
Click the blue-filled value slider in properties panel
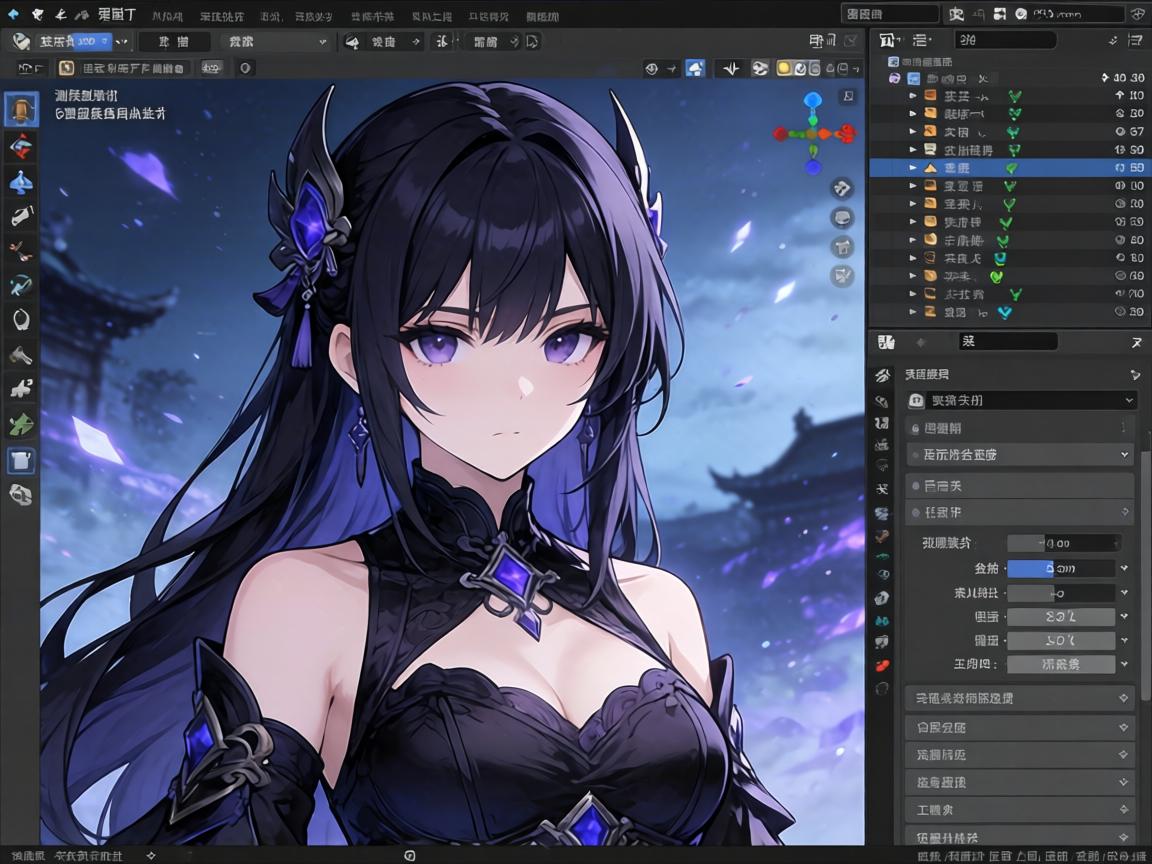point(1060,568)
